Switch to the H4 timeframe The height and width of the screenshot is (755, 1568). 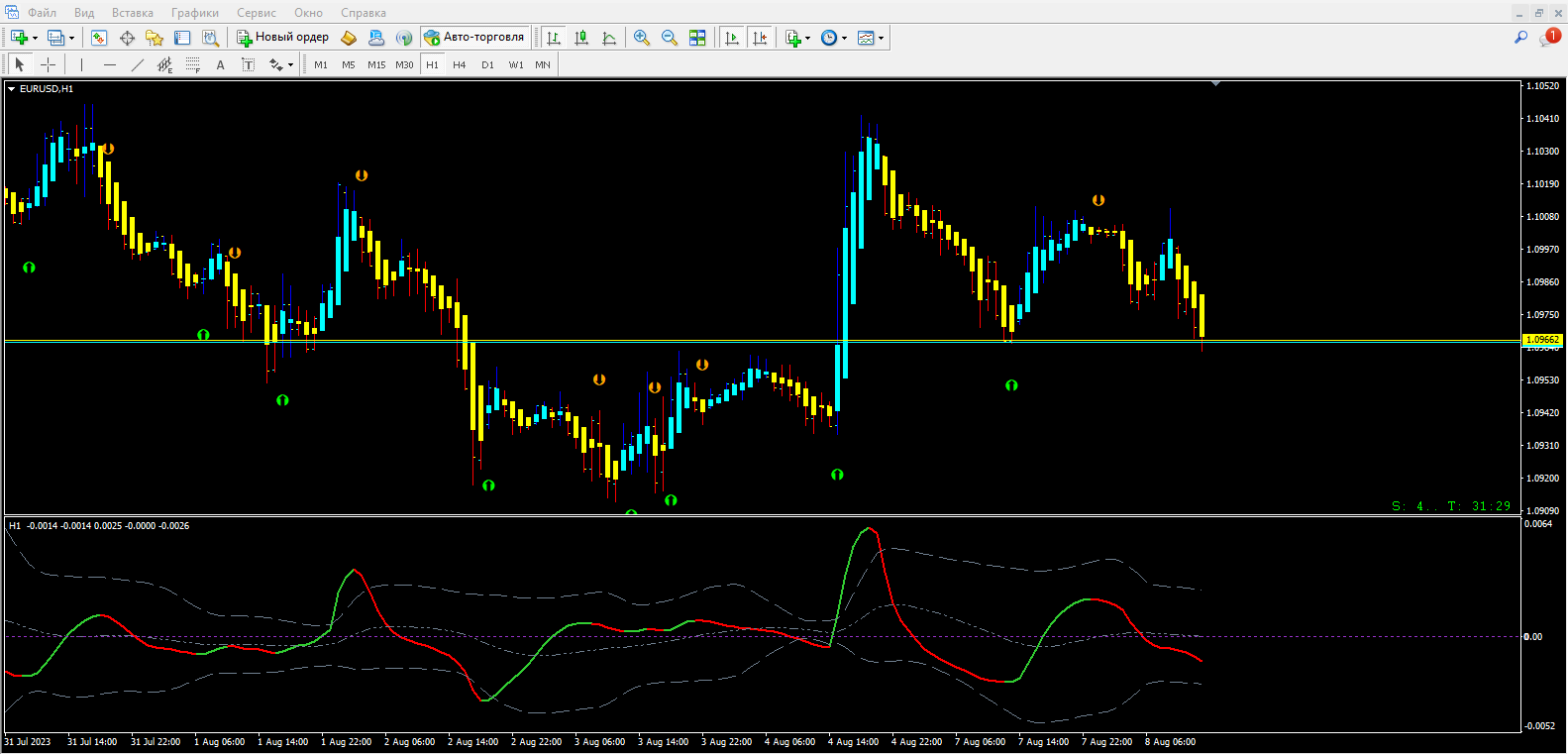(459, 64)
